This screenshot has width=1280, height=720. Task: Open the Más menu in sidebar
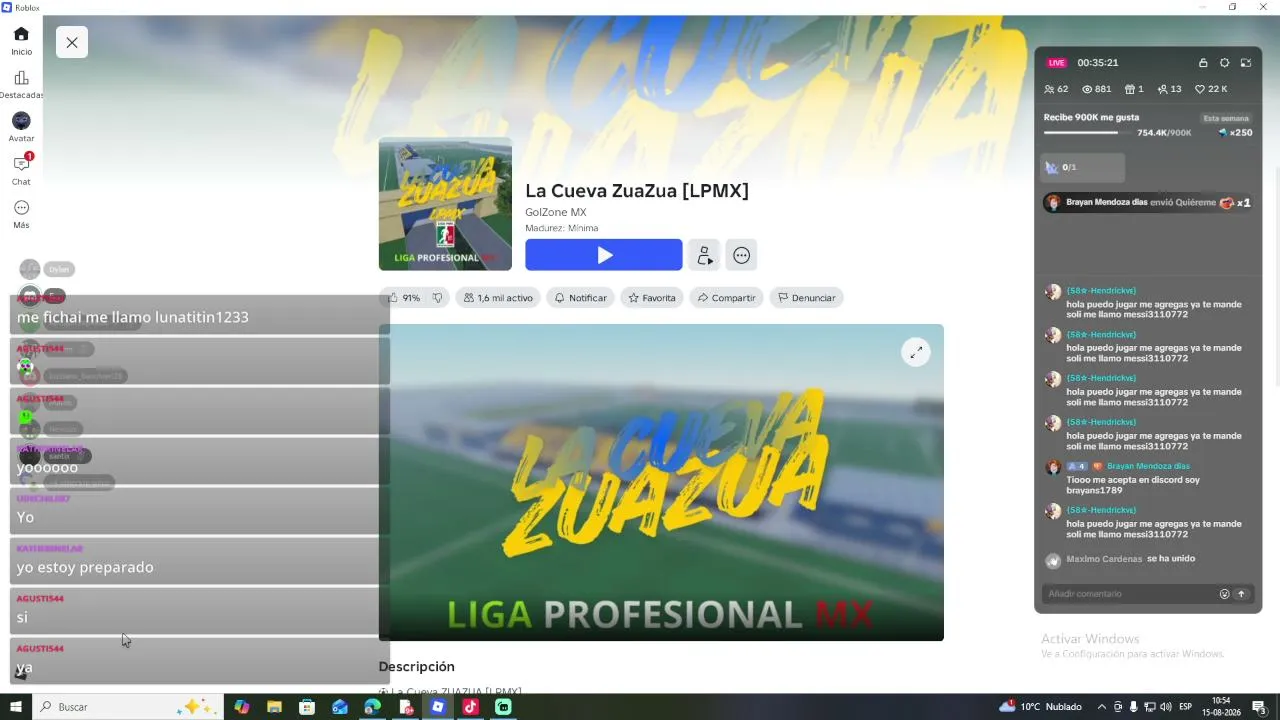(x=21, y=213)
